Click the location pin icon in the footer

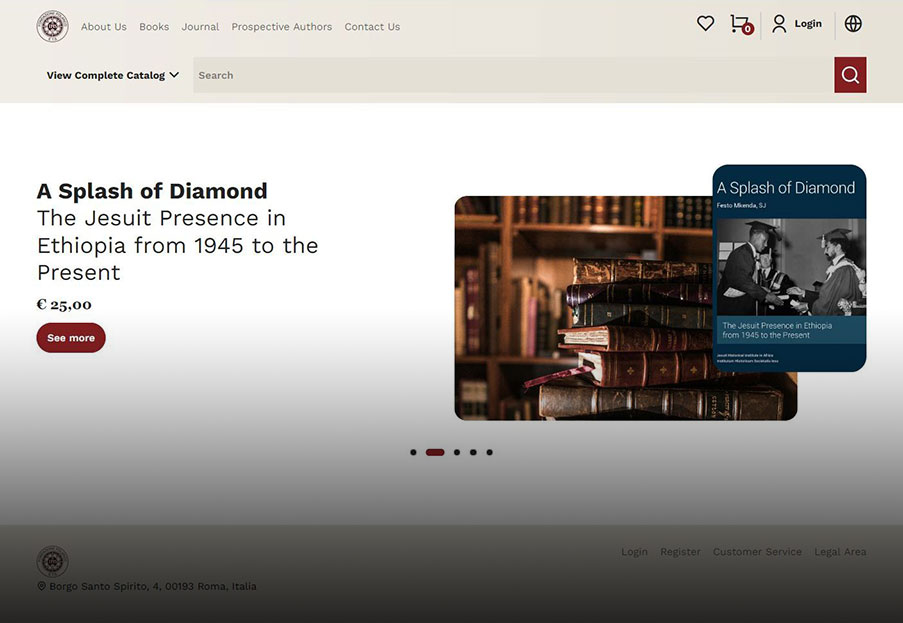41,586
